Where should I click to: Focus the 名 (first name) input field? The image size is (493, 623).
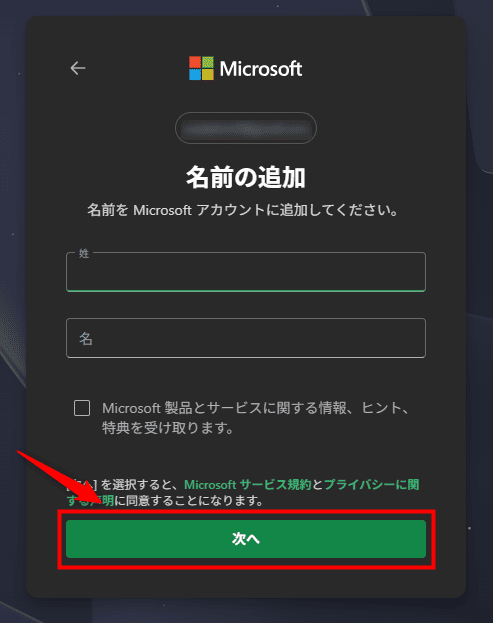coord(246,338)
